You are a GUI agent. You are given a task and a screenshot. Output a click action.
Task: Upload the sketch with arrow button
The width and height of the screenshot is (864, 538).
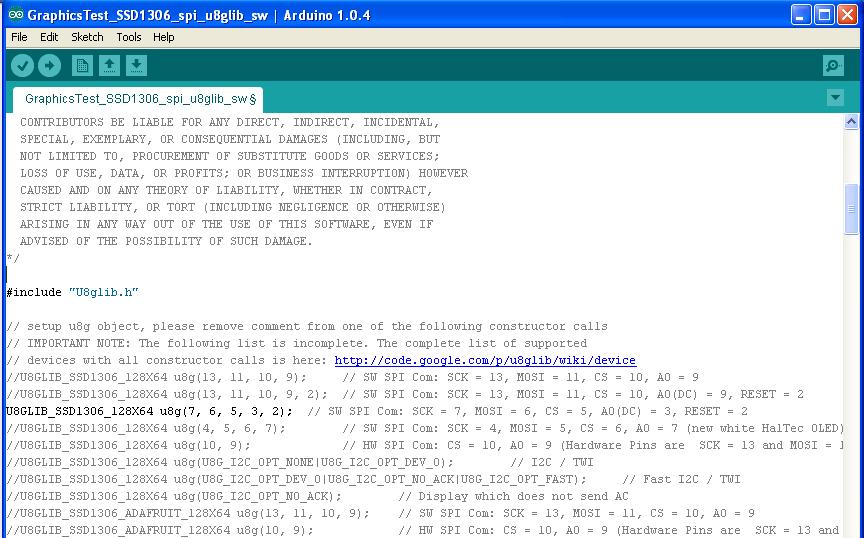click(50, 66)
